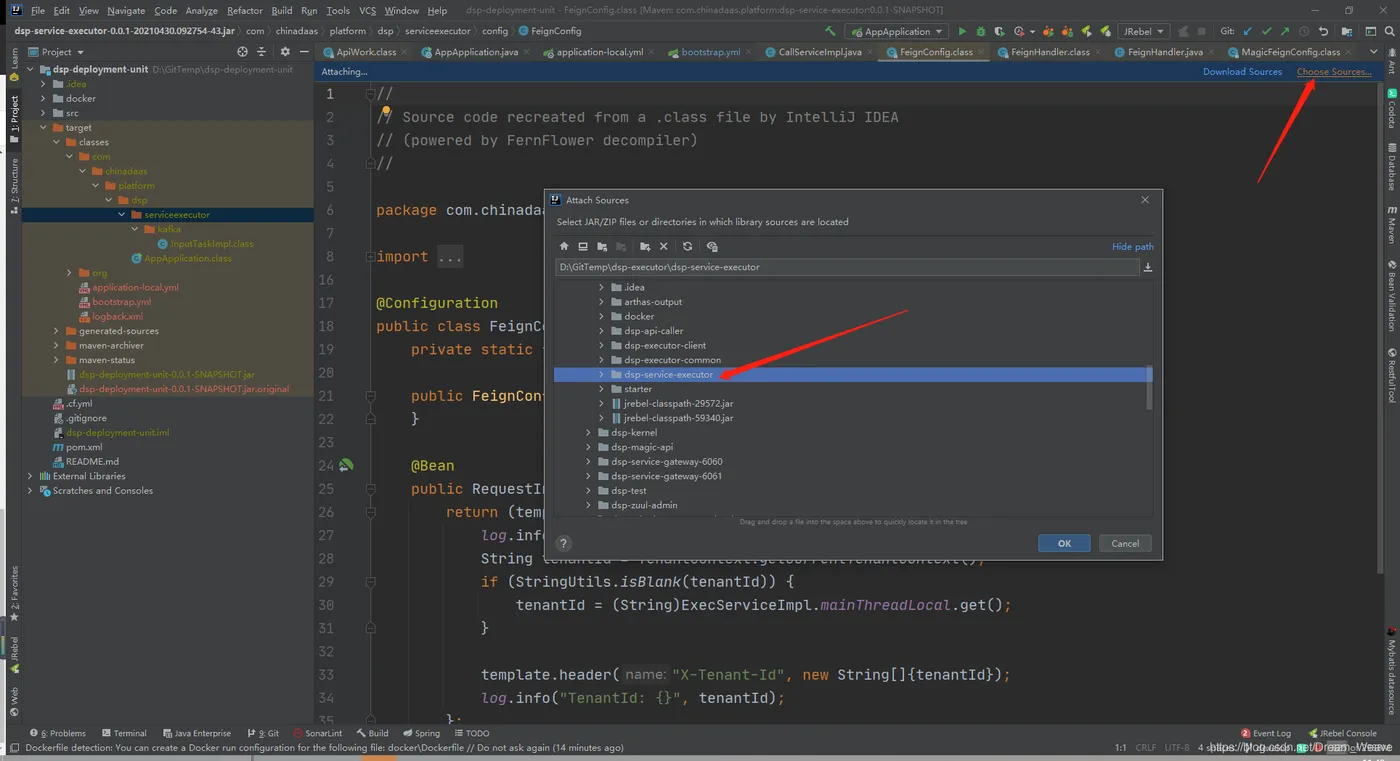Screen dimensions: 1400x761
Task: Click Refresh icon in Attach Sources toolbar
Action: point(687,246)
